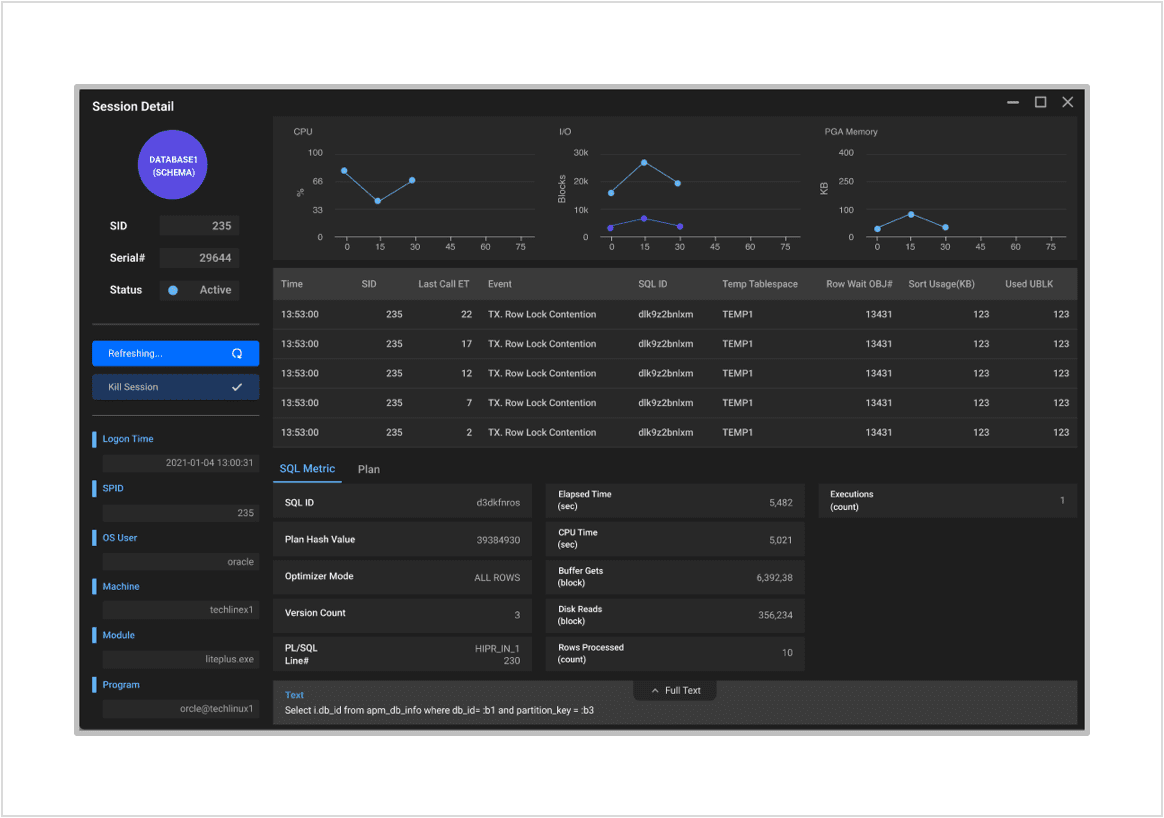Click the checkmark icon on Kill Session
Image resolution: width=1164 pixels, height=818 pixels.
tap(237, 387)
